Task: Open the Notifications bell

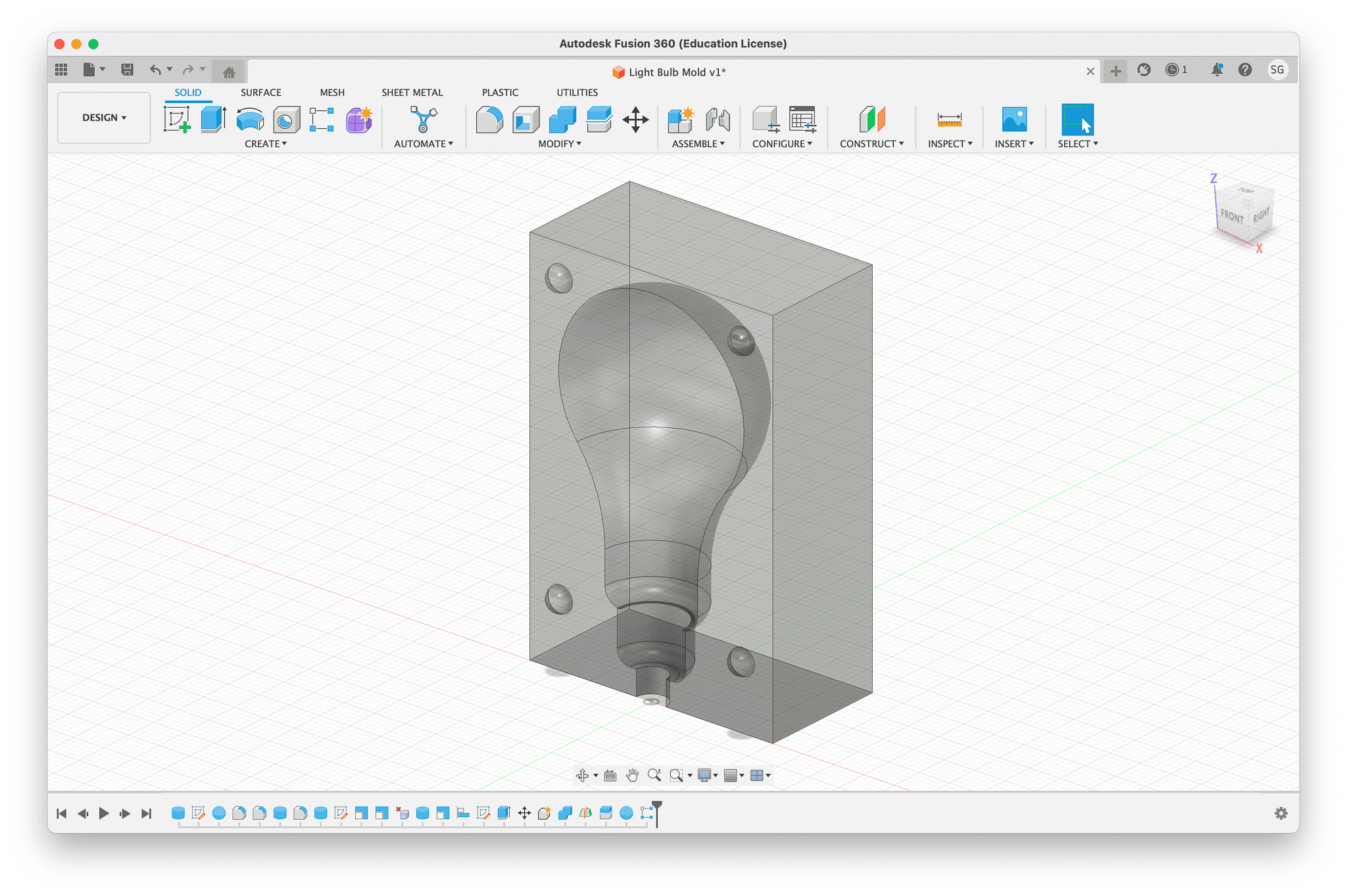Action: [x=1217, y=70]
